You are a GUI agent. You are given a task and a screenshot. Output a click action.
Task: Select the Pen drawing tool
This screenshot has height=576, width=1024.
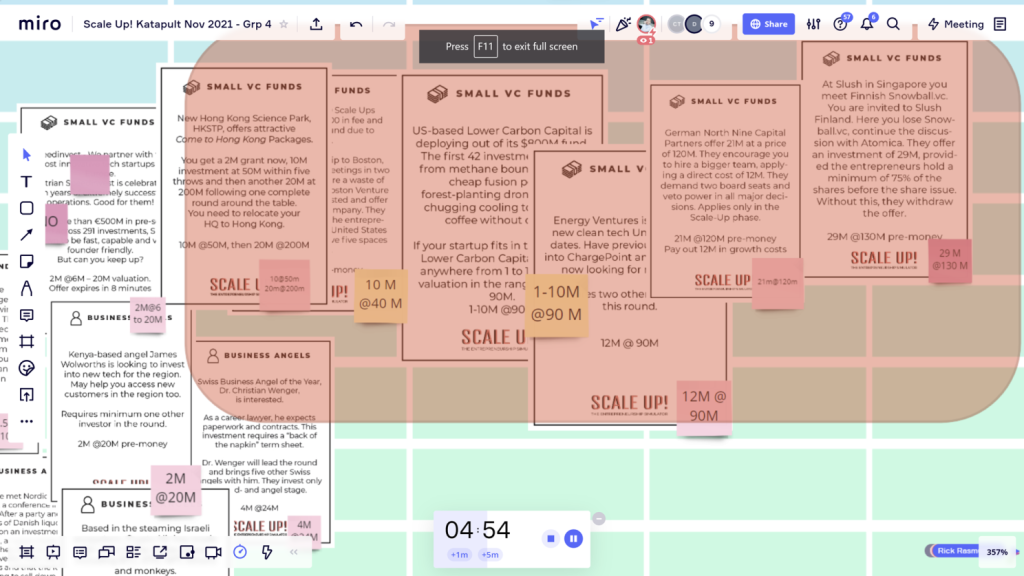(27, 288)
